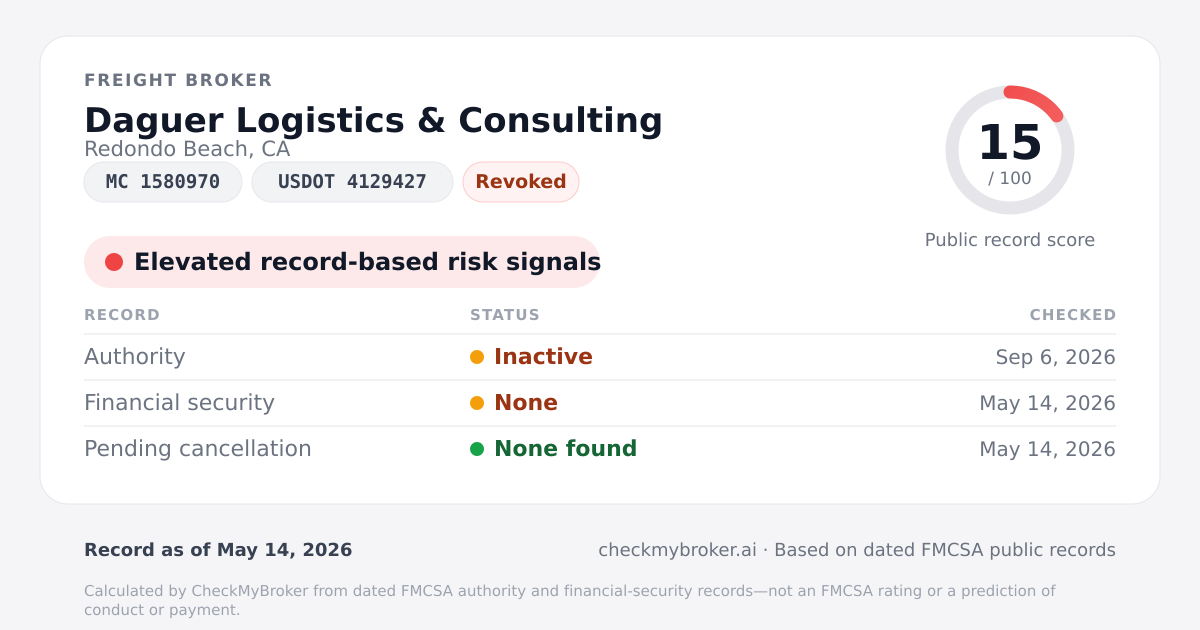Select the MC 1580970 badge

163,182
